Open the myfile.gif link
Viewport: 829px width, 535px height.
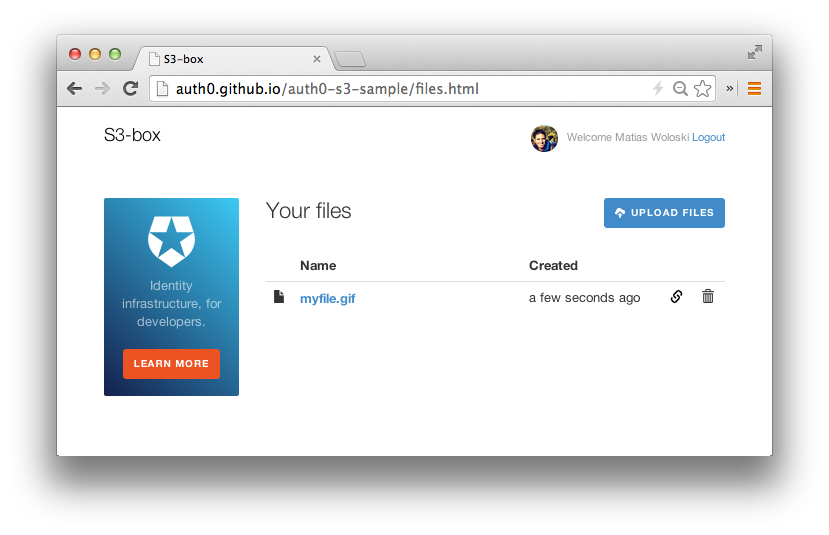(327, 299)
